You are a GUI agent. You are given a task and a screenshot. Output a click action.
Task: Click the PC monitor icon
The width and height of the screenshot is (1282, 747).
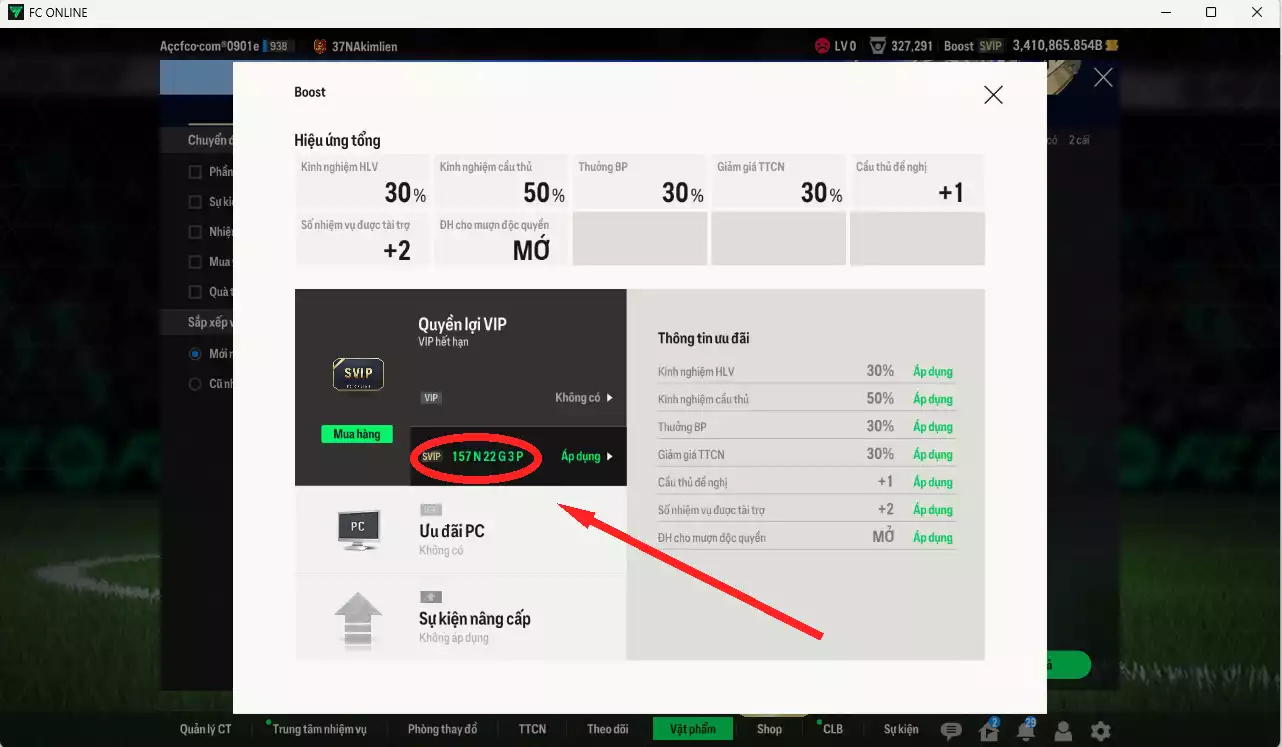click(357, 529)
